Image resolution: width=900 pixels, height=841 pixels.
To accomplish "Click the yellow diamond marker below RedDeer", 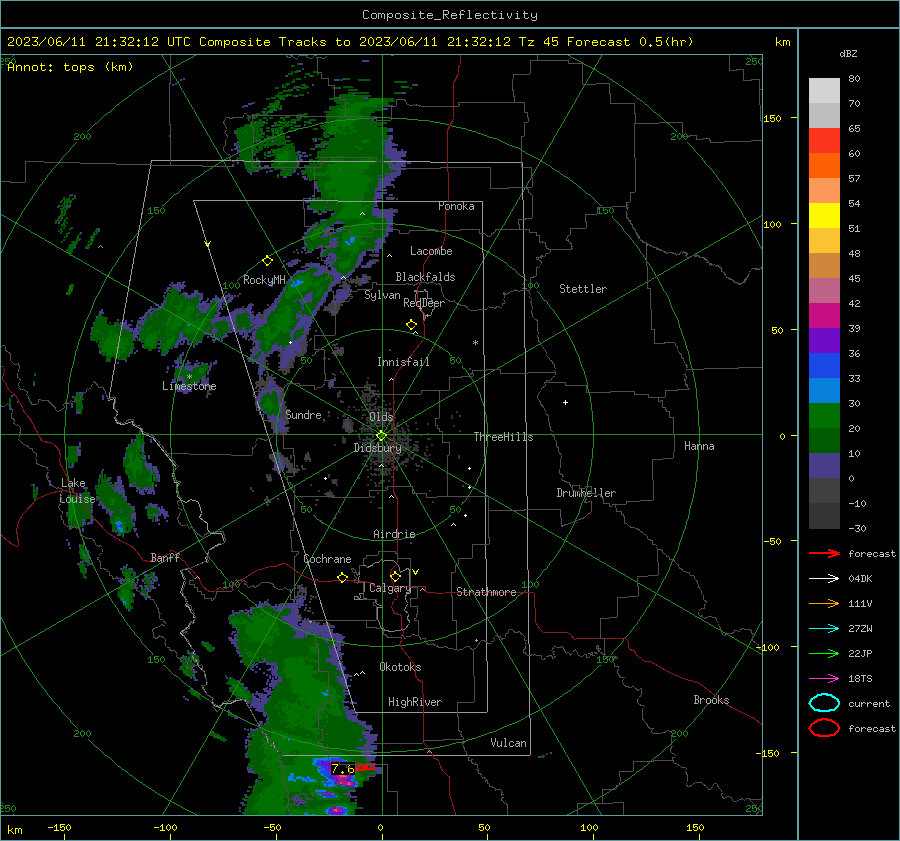I will click(411, 325).
